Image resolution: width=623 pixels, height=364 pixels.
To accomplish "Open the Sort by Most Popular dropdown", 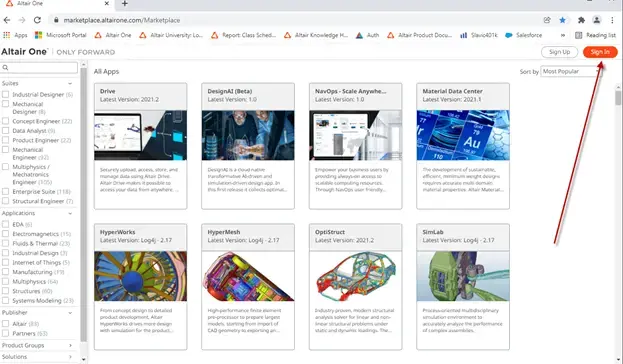I will coord(571,72).
